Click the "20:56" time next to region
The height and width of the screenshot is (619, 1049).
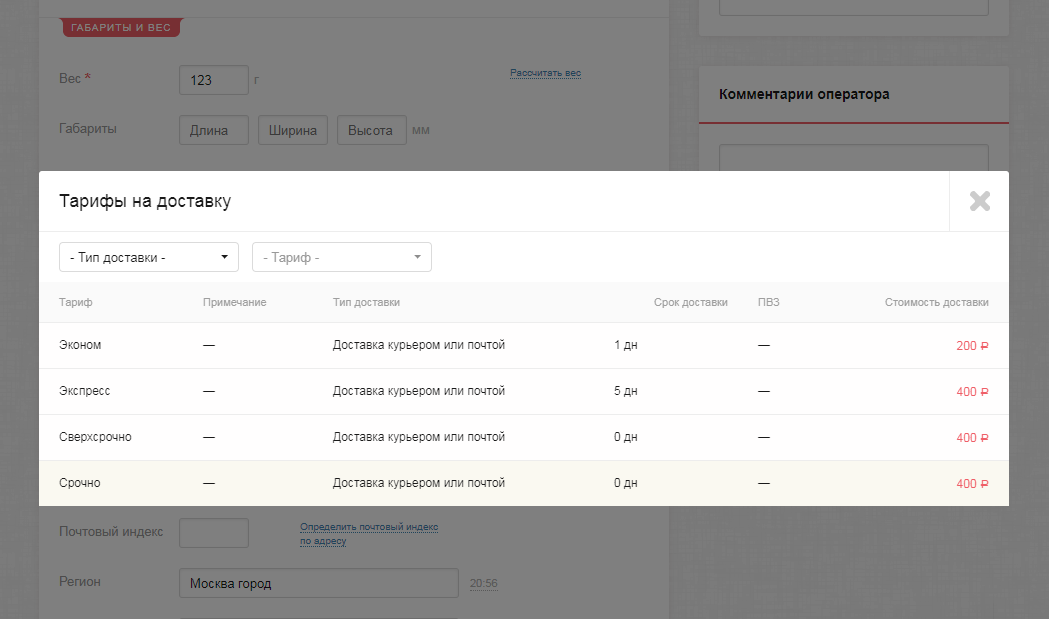point(484,584)
